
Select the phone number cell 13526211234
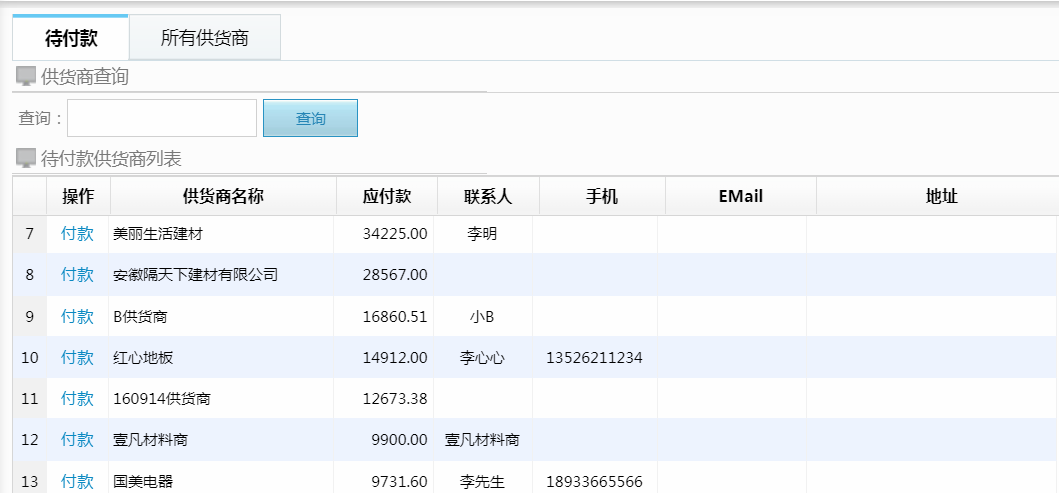(594, 357)
